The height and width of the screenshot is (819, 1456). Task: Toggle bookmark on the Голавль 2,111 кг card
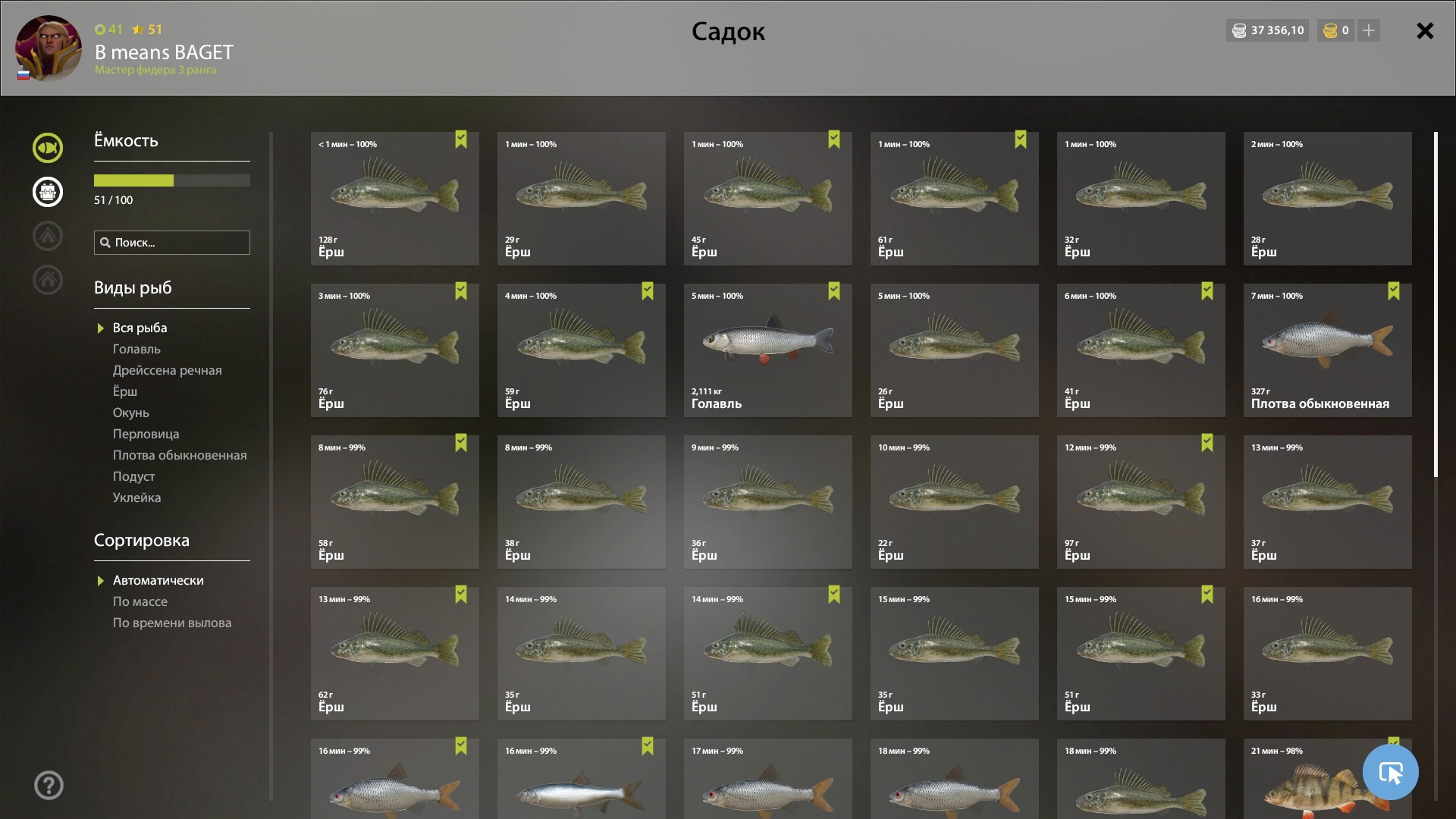coord(834,291)
